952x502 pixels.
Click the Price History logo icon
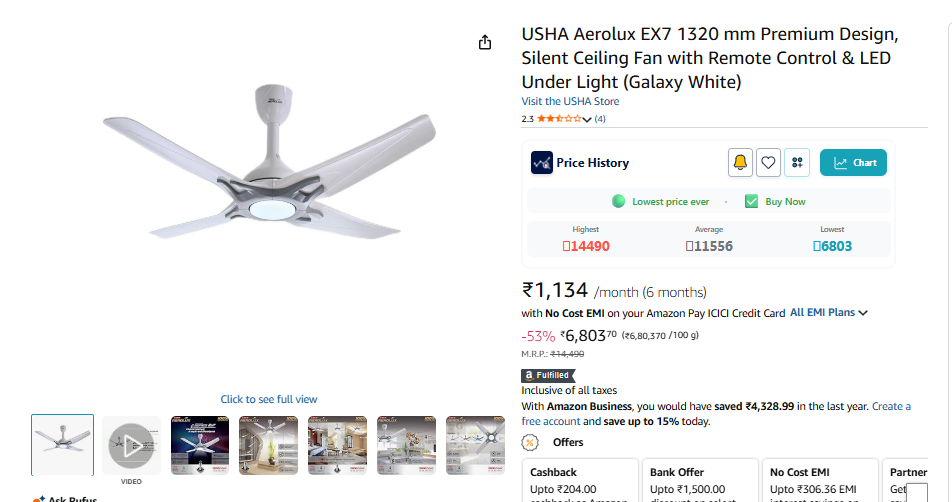tap(542, 163)
